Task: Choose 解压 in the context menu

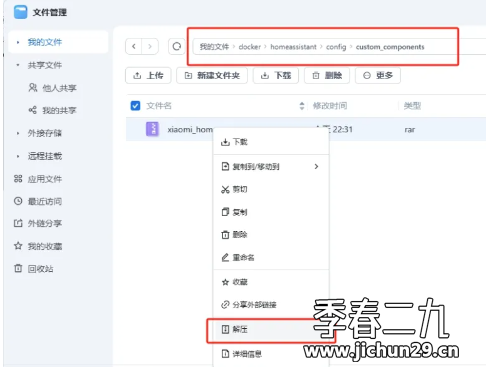Action: coord(271,329)
